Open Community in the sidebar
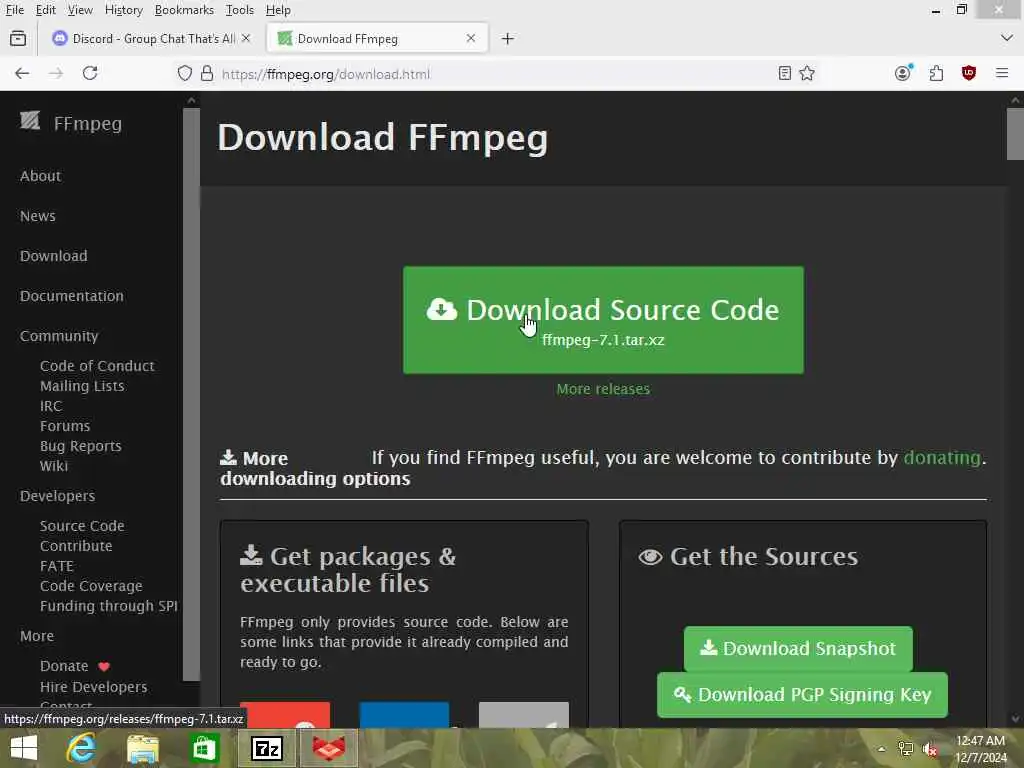 tap(59, 336)
